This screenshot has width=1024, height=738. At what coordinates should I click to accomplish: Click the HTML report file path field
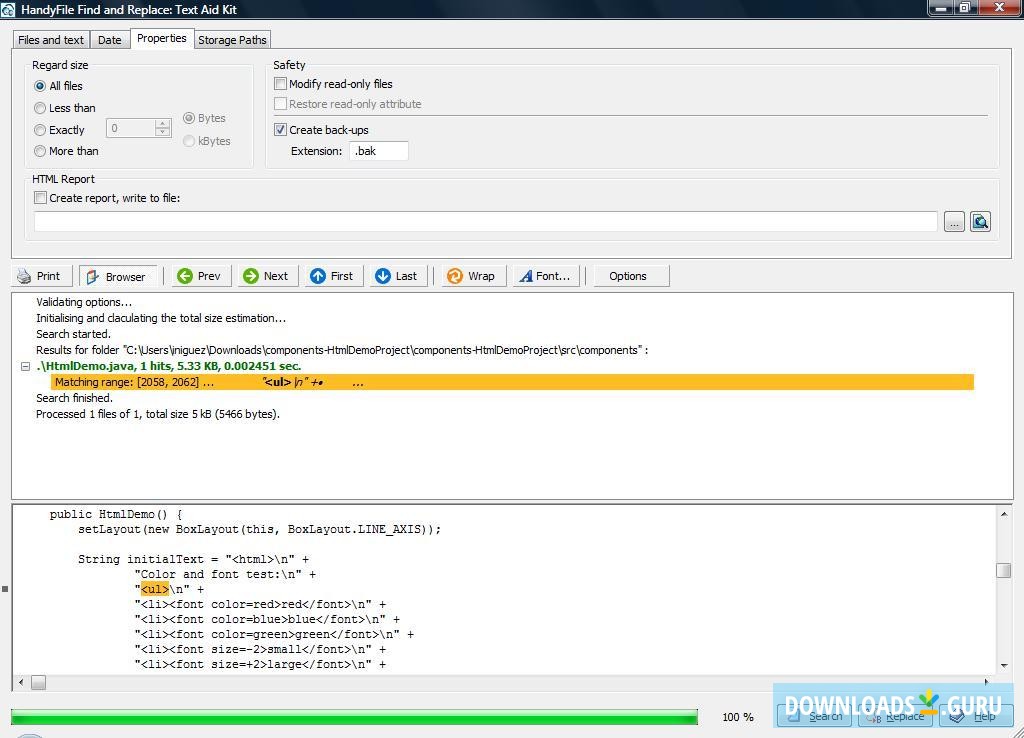pos(486,222)
